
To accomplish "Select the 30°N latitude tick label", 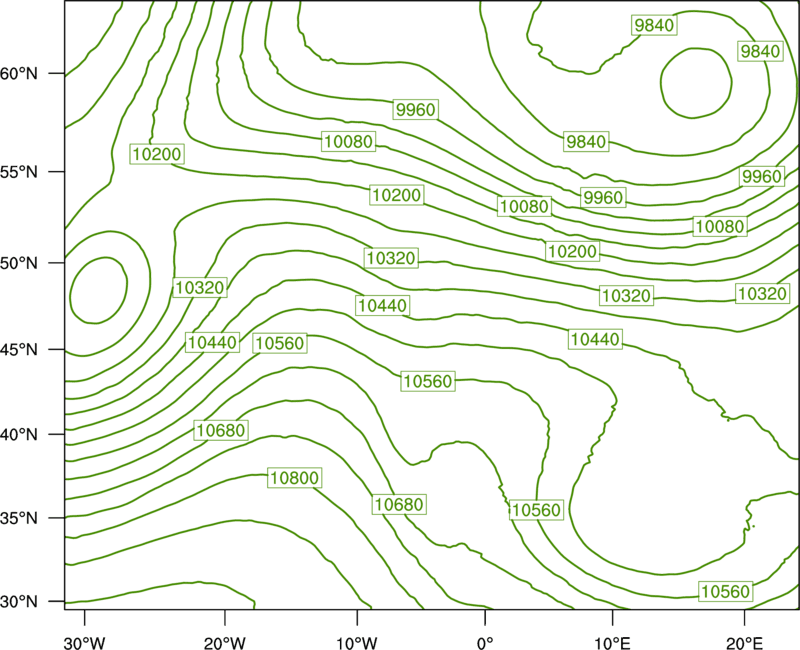I will [19, 602].
